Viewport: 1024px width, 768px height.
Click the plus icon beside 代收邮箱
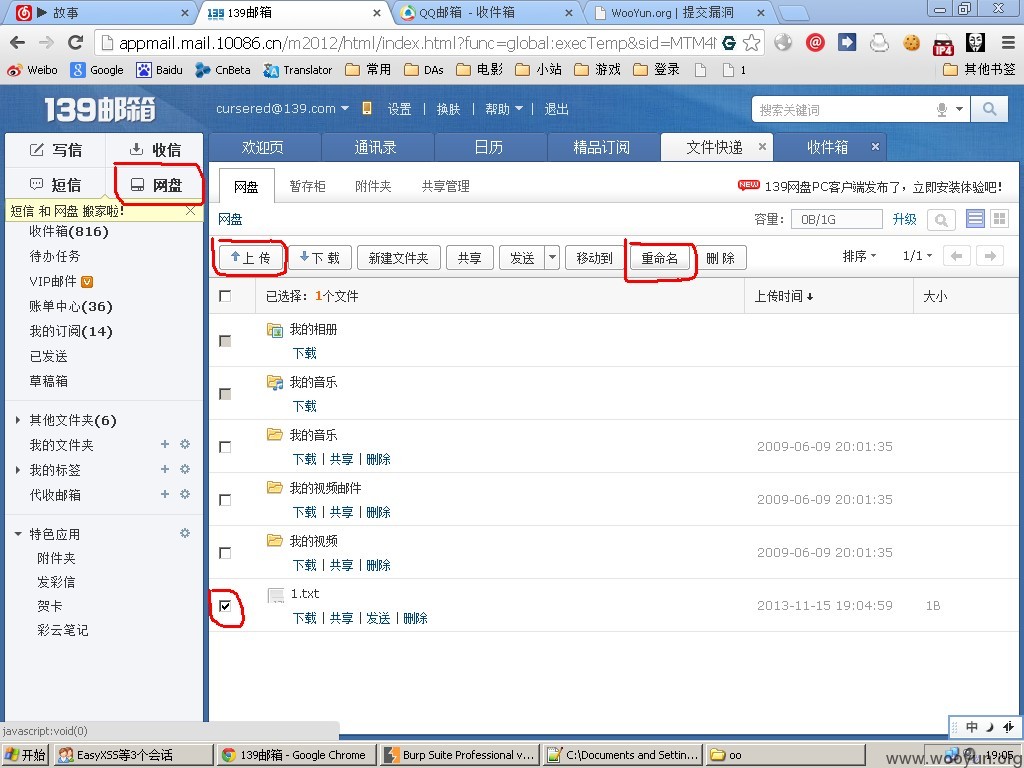[x=165, y=494]
